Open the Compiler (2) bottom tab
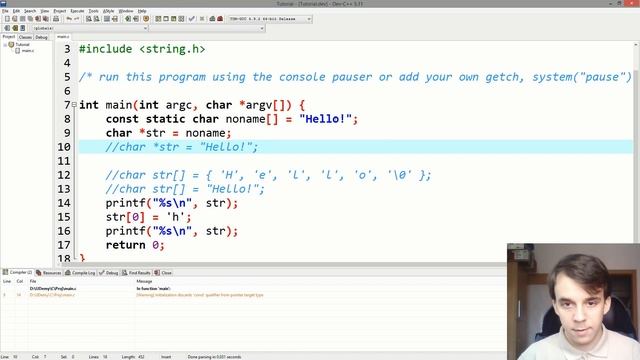Viewport: 640px width, 360px height. pos(18,272)
